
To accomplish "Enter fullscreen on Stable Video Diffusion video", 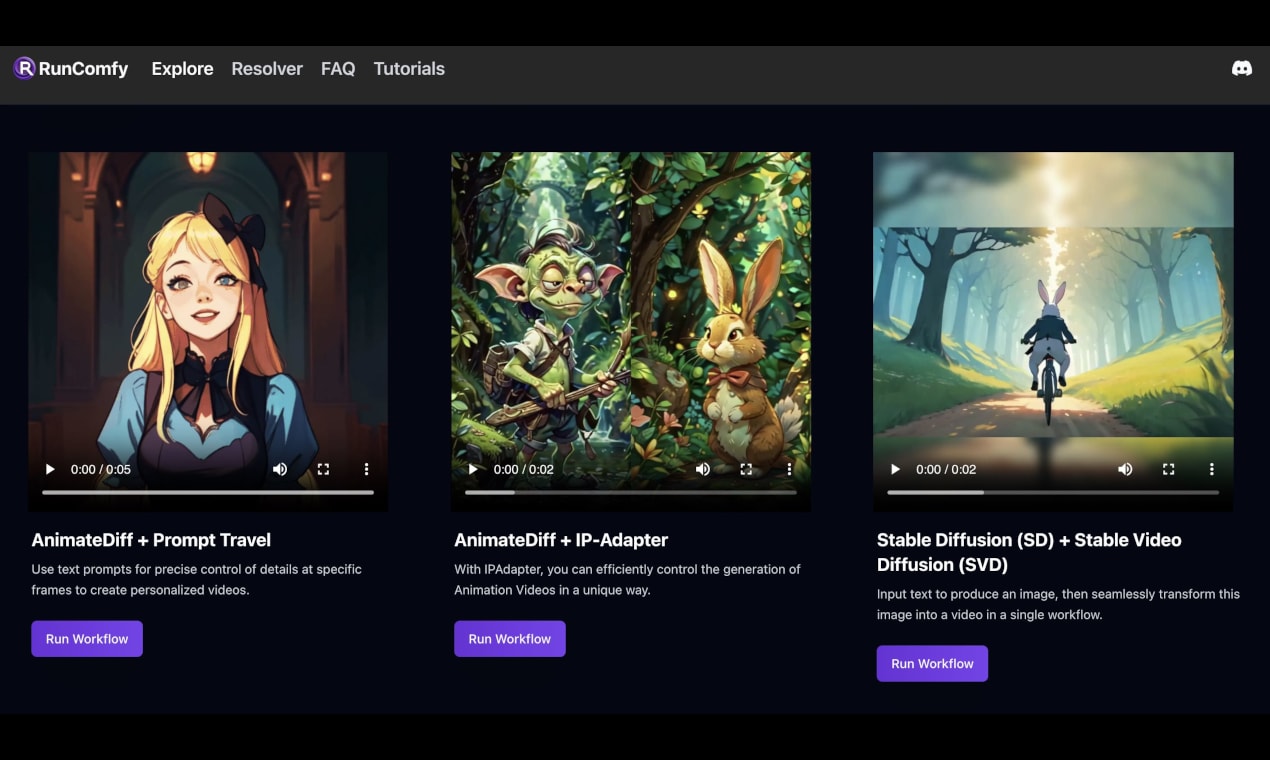I will pyautogui.click(x=1168, y=469).
